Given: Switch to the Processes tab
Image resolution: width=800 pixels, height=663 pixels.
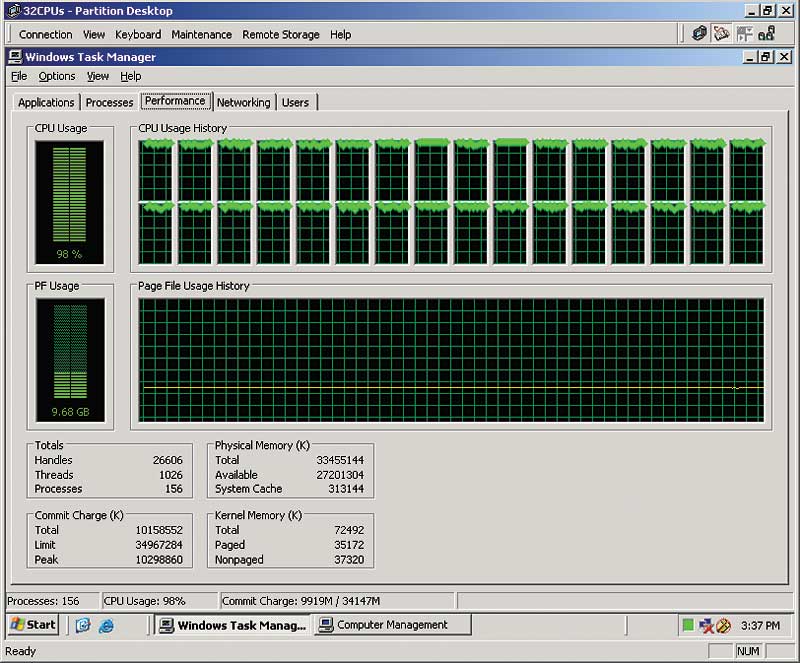Looking at the screenshot, I should click(109, 102).
